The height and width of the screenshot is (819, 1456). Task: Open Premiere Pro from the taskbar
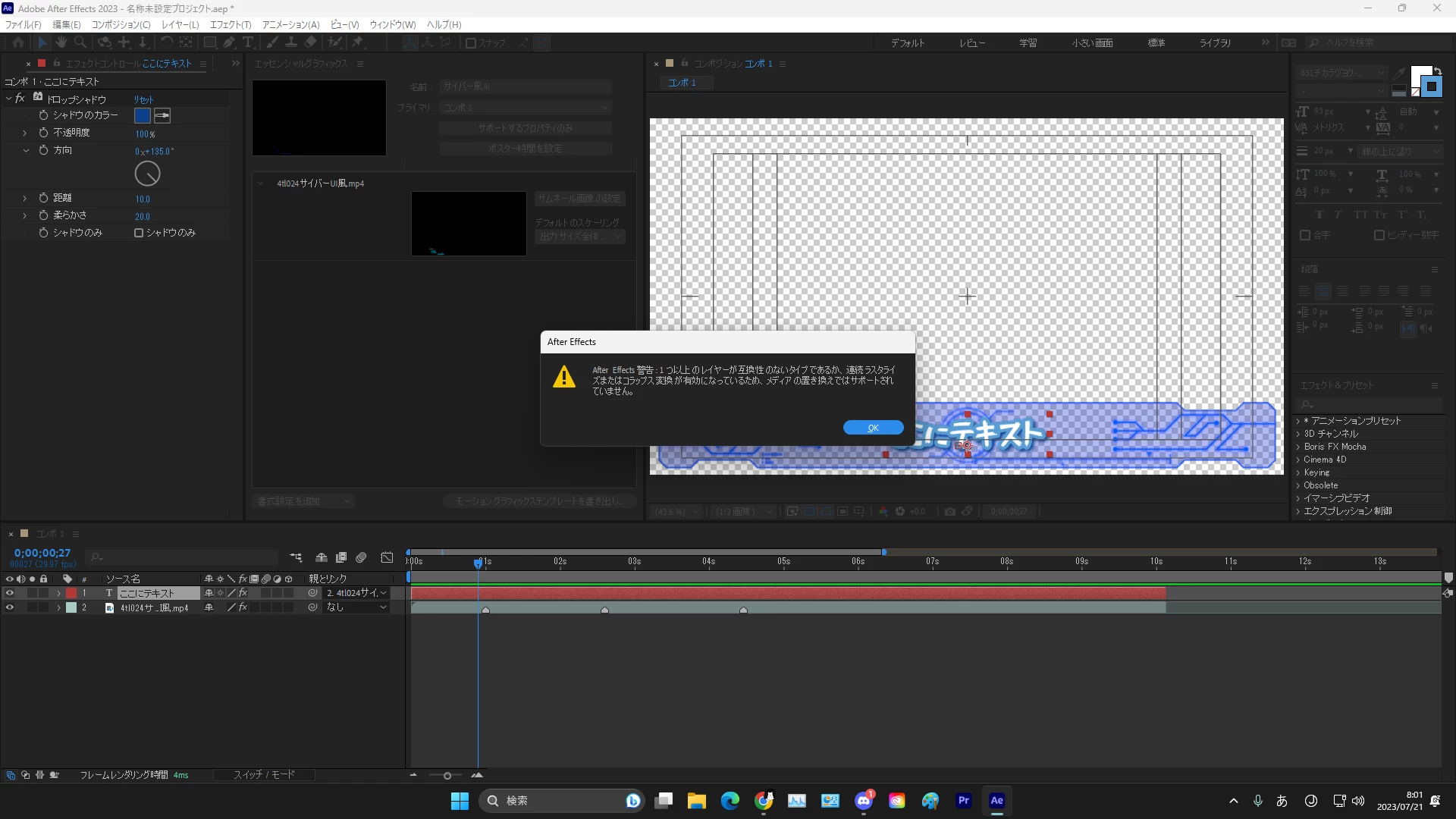[963, 801]
